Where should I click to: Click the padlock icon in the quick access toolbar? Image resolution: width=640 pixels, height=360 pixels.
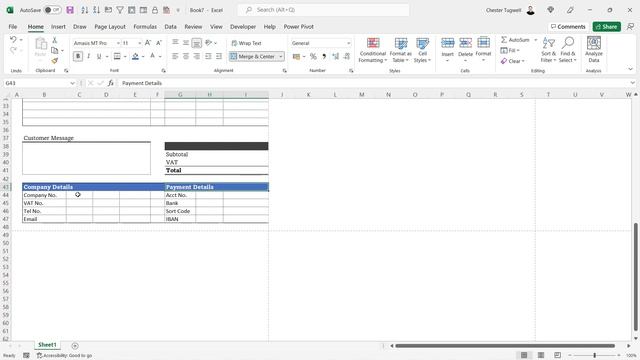155,10
